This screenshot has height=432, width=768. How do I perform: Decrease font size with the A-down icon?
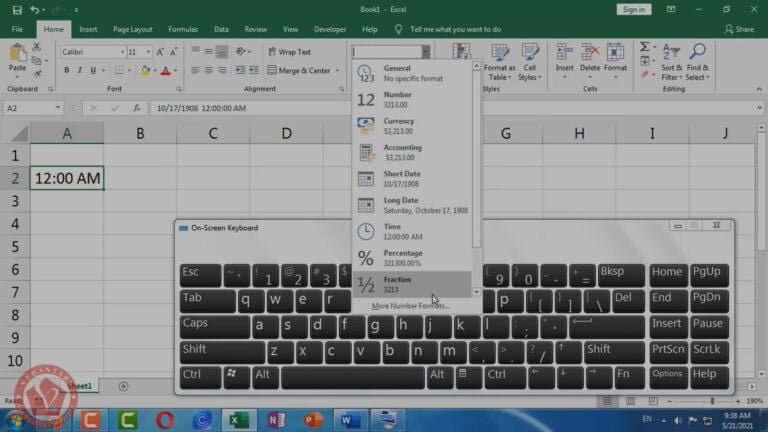click(173, 52)
